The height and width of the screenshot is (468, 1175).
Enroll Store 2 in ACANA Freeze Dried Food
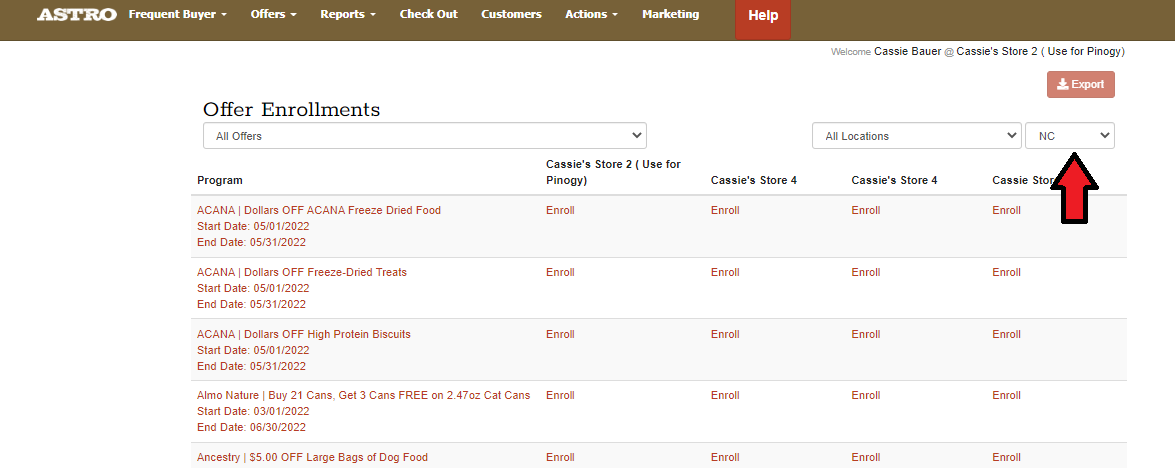(560, 210)
